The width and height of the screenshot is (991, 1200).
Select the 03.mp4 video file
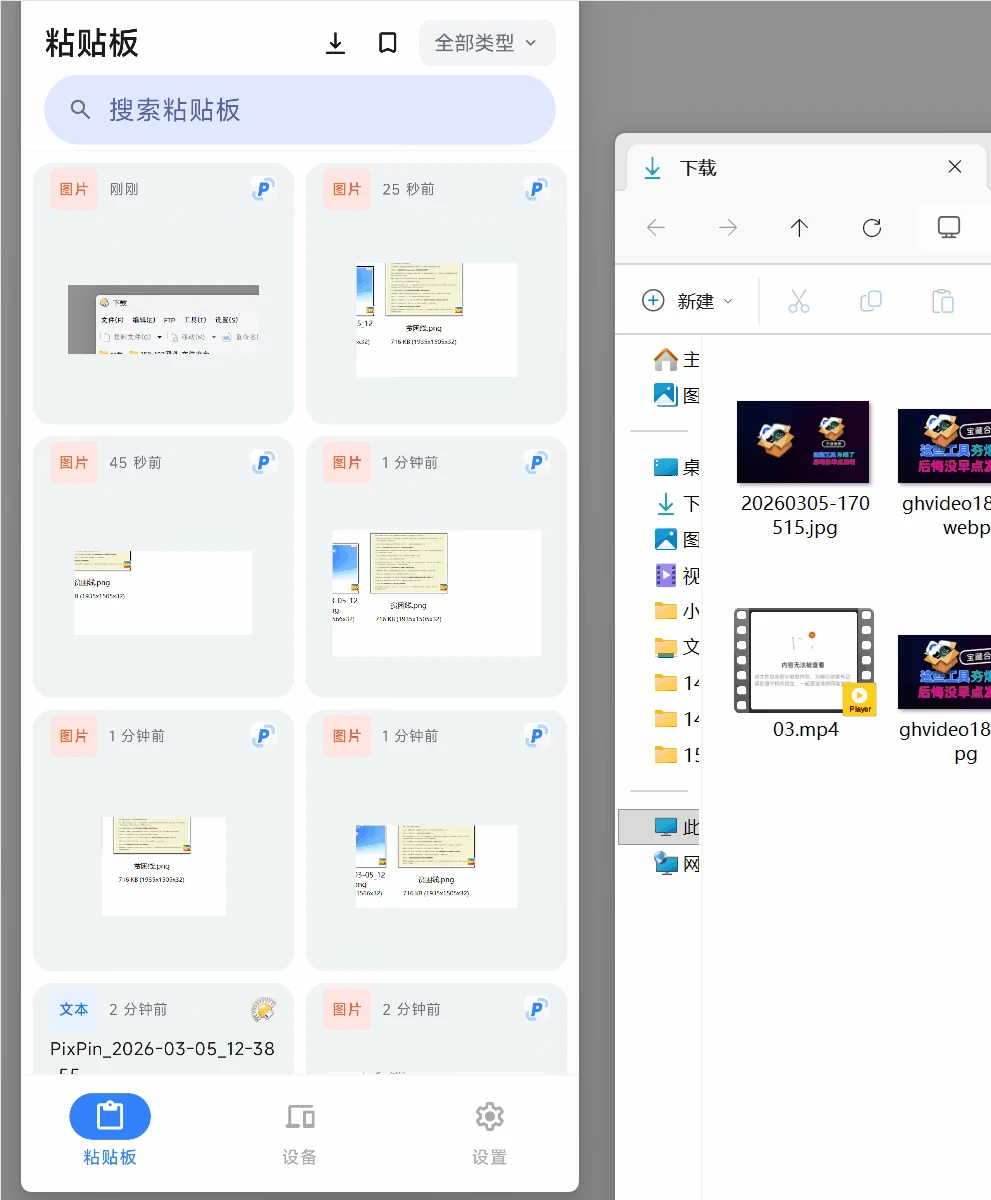tap(805, 660)
